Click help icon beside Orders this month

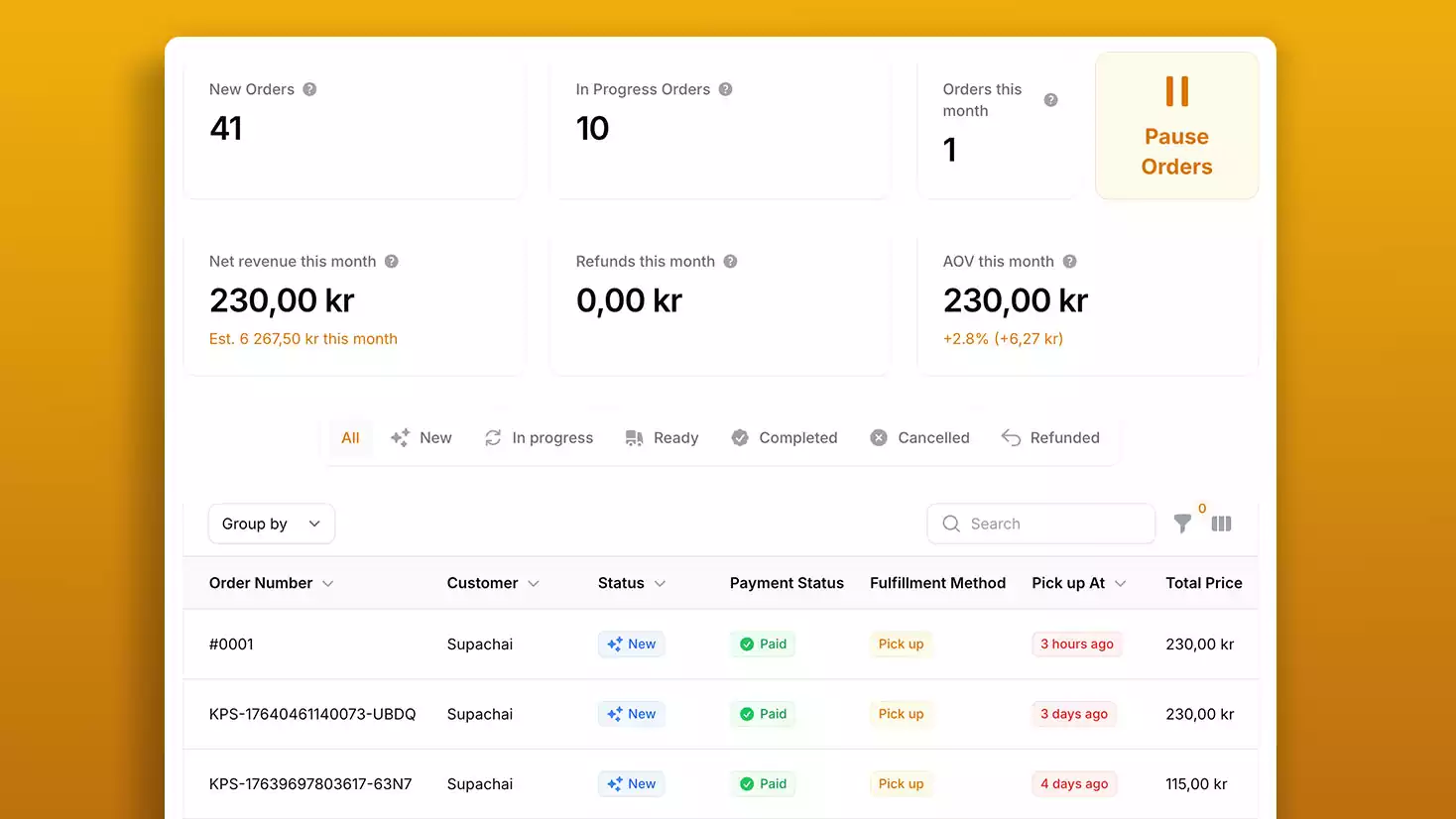(1050, 100)
